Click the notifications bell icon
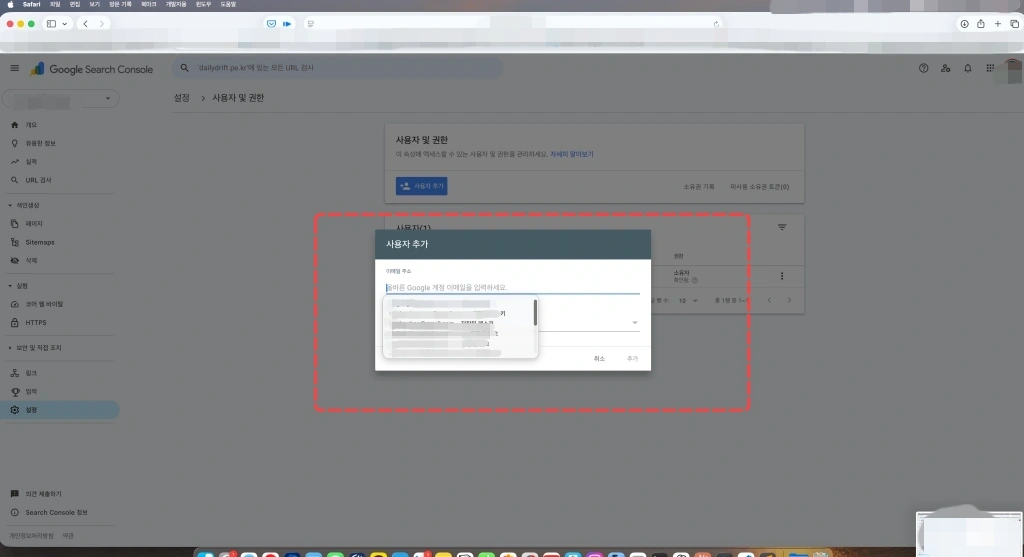This screenshot has width=1024, height=557. [967, 68]
